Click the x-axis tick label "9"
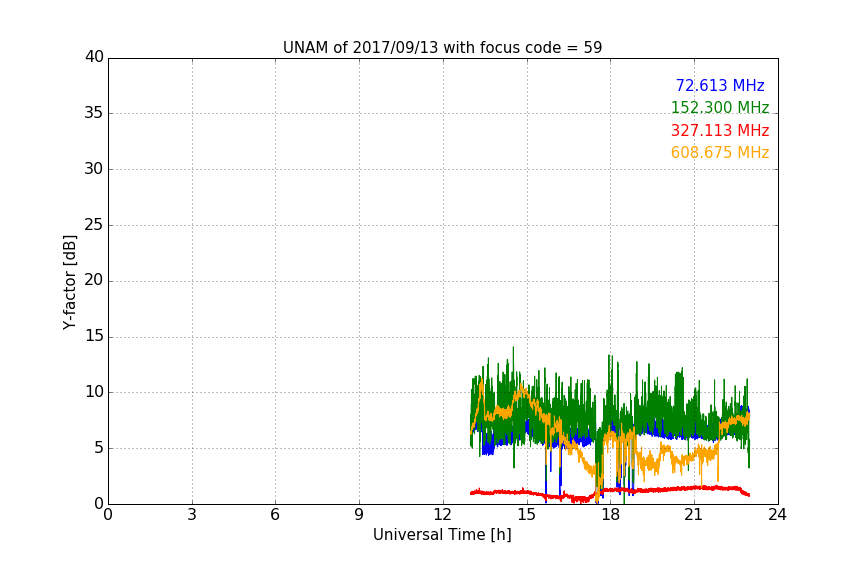This screenshot has width=864, height=576. (359, 515)
